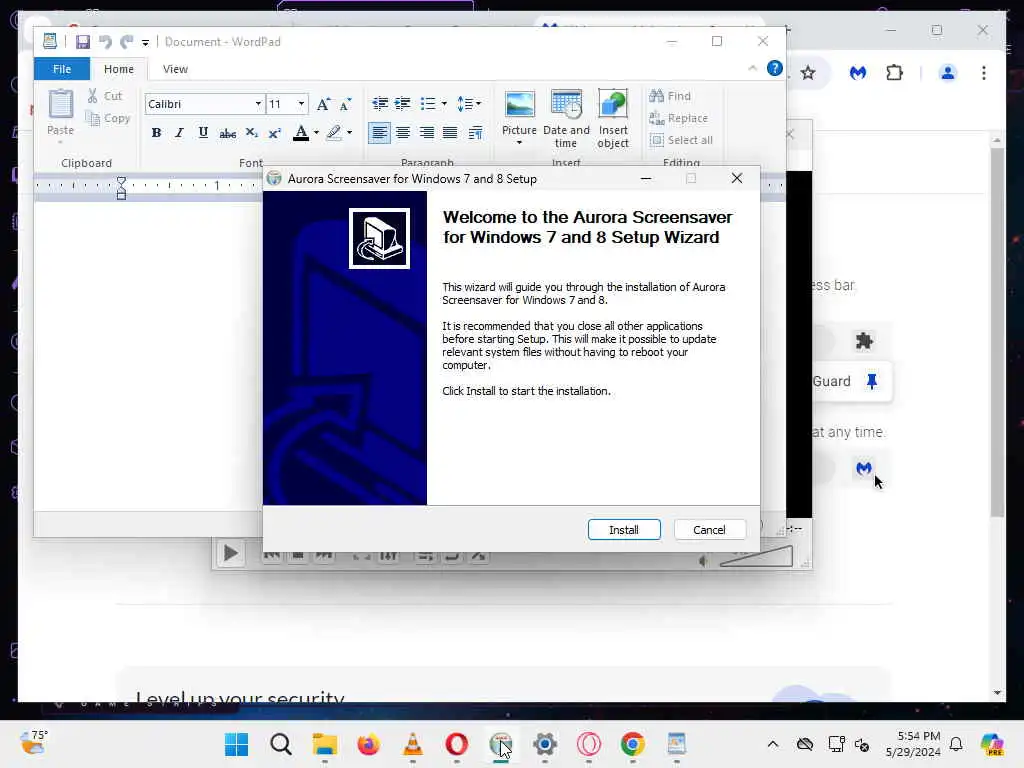Apply the text highlight color marker
The width and height of the screenshot is (1024, 768).
[x=334, y=133]
